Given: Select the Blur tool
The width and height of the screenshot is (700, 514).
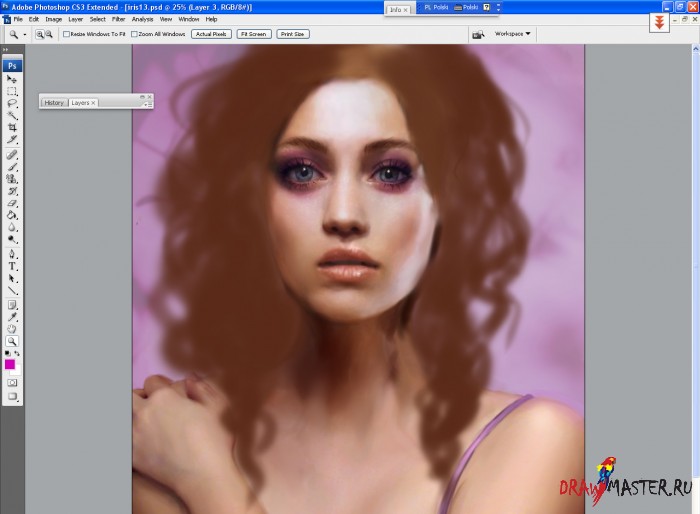Looking at the screenshot, I should 12,227.
